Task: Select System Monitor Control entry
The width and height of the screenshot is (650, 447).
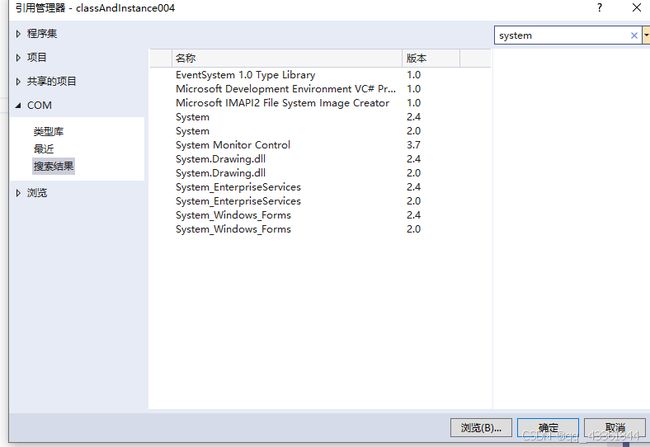Action: (x=320, y=145)
